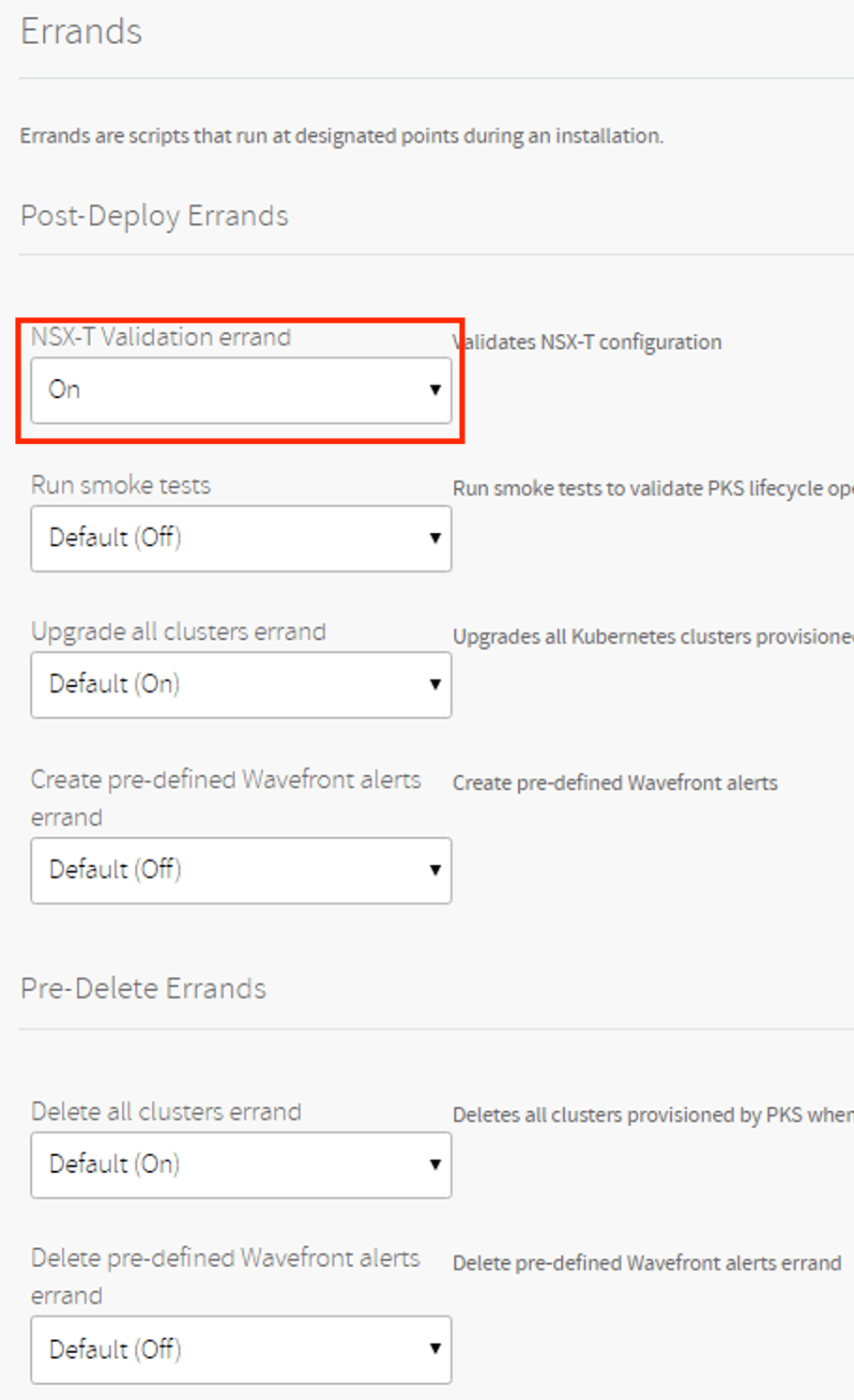The image size is (854, 1400).
Task: Open Create pre-defined Wavefront alerts errand dropdown
Action: (240, 871)
